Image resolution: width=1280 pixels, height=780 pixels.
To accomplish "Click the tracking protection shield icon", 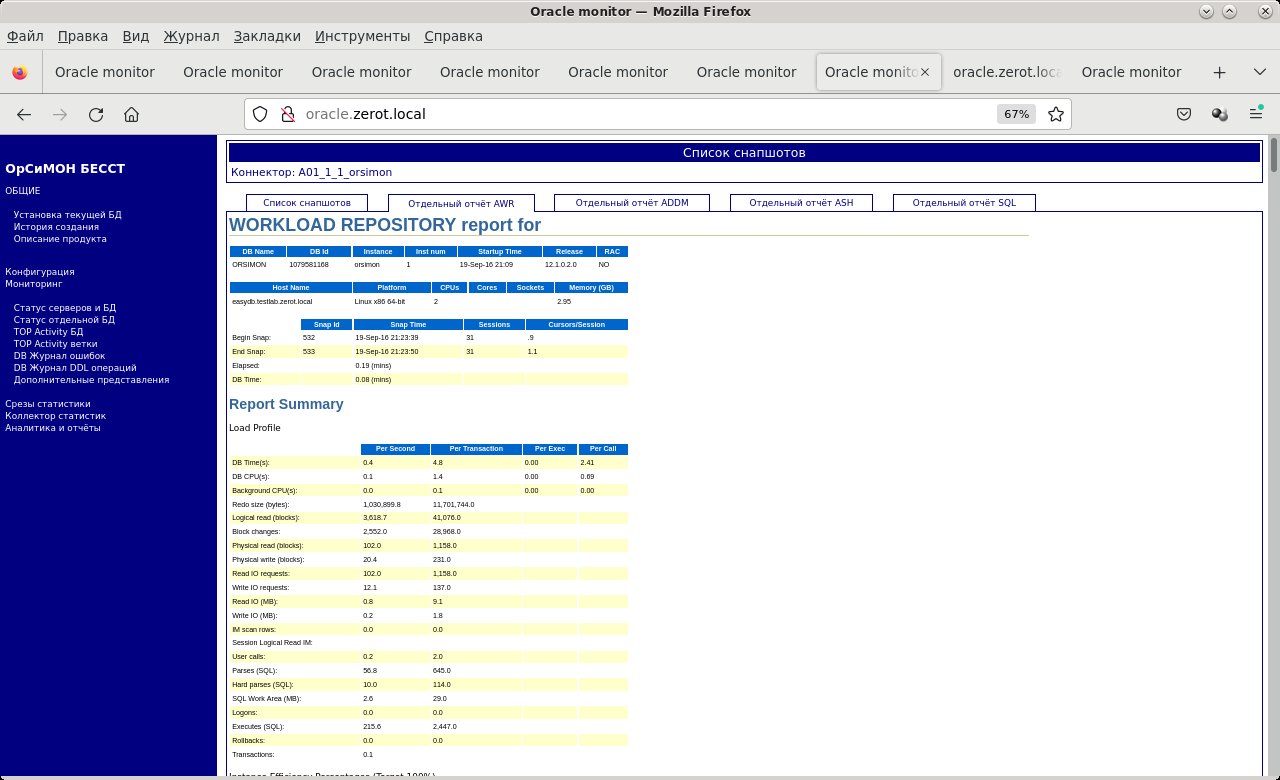I will (260, 114).
